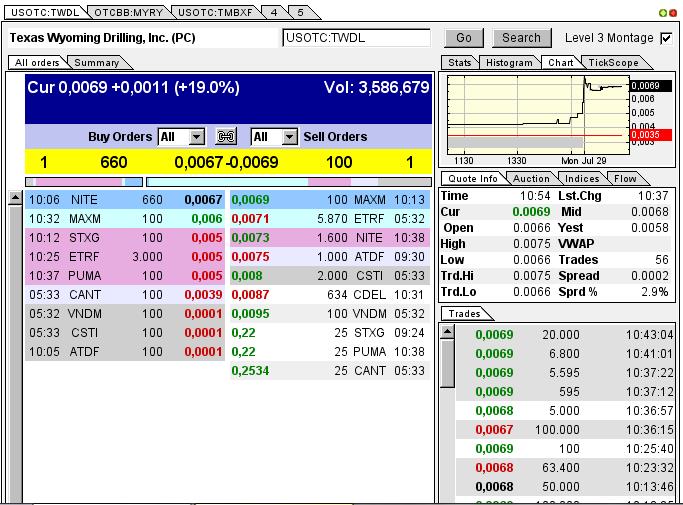Click the link icon between Buy and Sell Orders
The height and width of the screenshot is (505, 683).
226,137
